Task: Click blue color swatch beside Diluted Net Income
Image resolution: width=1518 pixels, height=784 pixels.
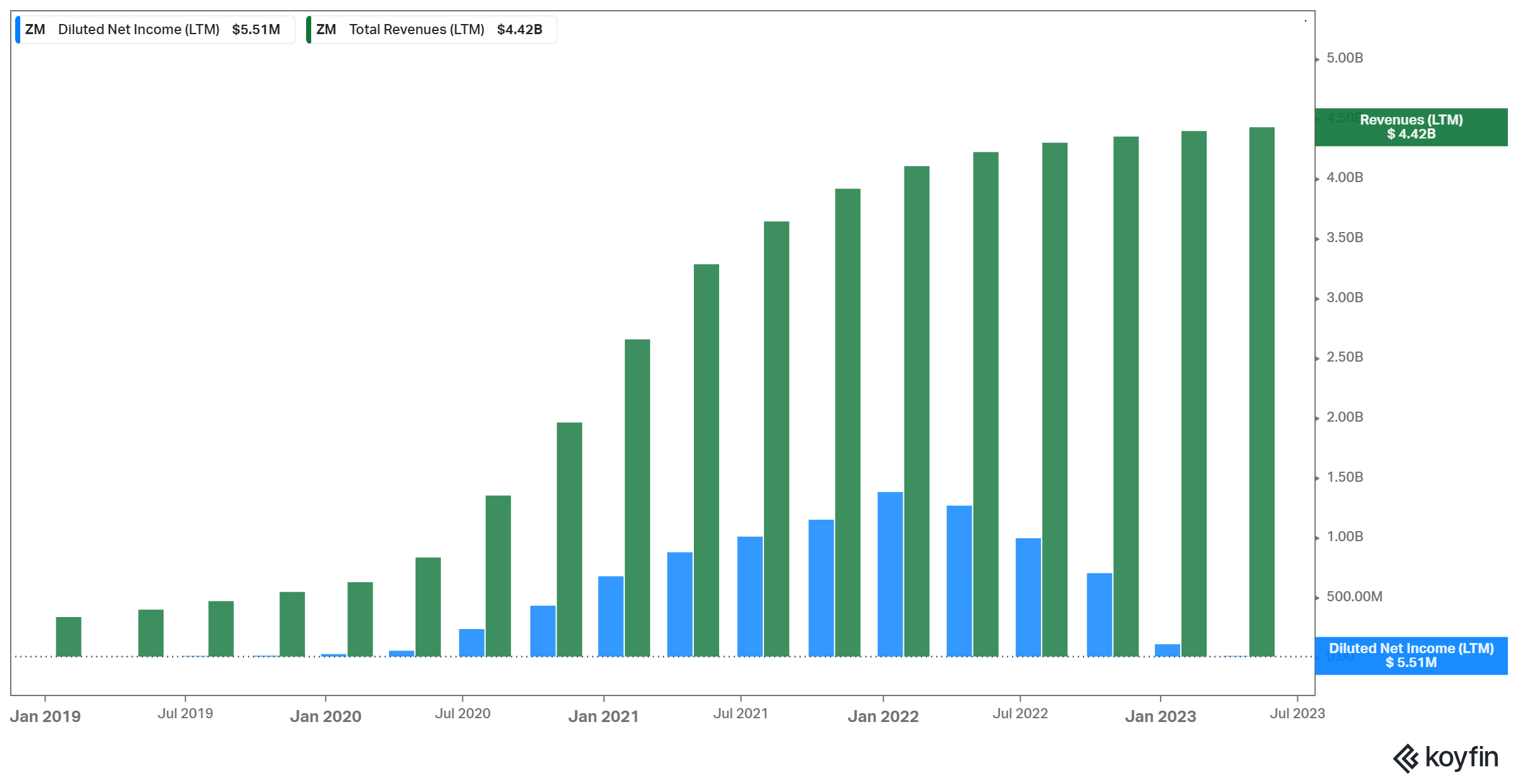Action: click(18, 30)
